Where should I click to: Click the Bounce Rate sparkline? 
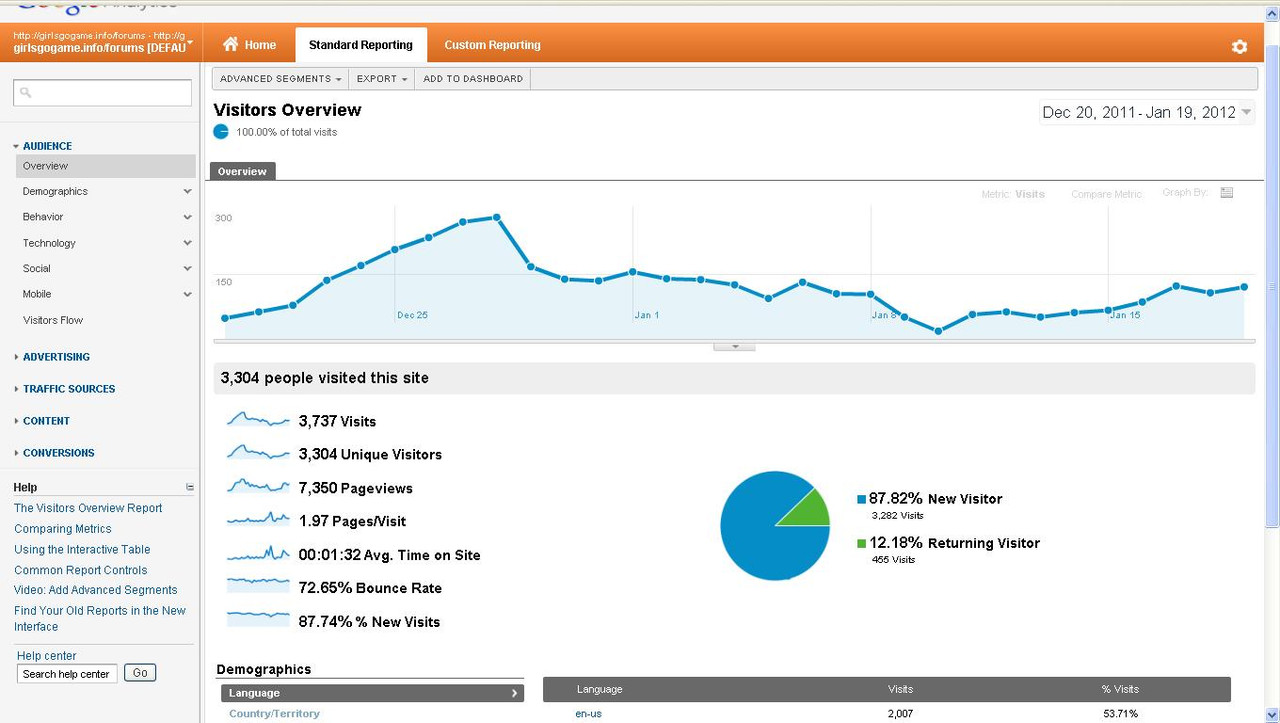tap(258, 587)
